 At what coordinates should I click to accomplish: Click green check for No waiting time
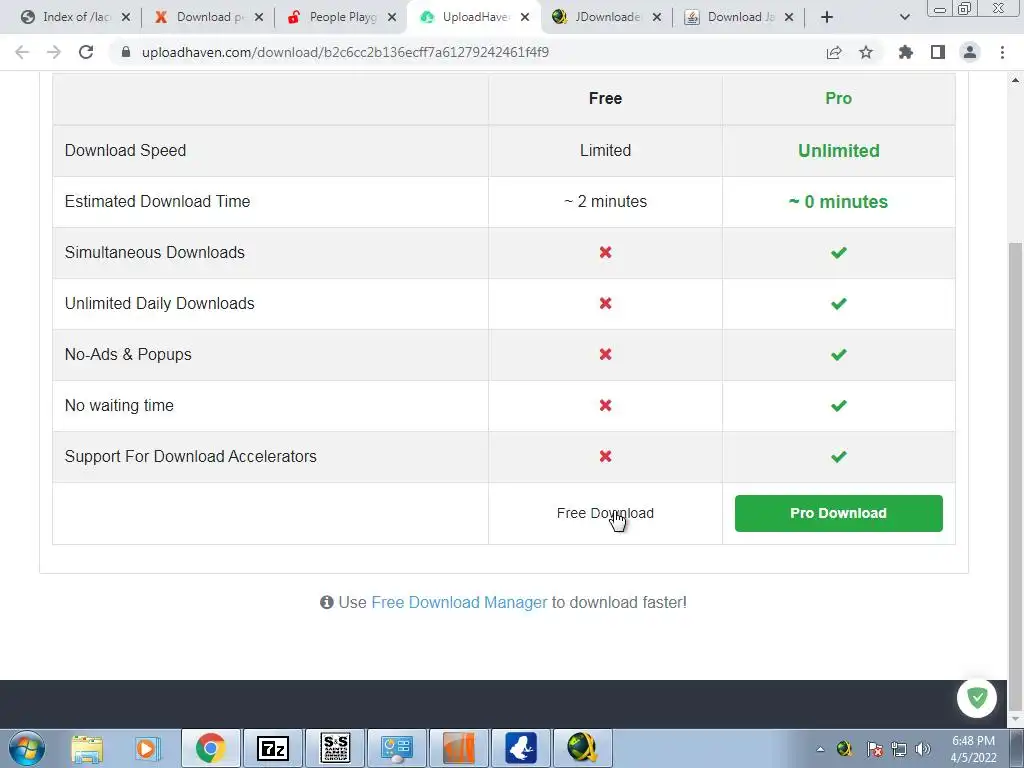click(x=839, y=406)
